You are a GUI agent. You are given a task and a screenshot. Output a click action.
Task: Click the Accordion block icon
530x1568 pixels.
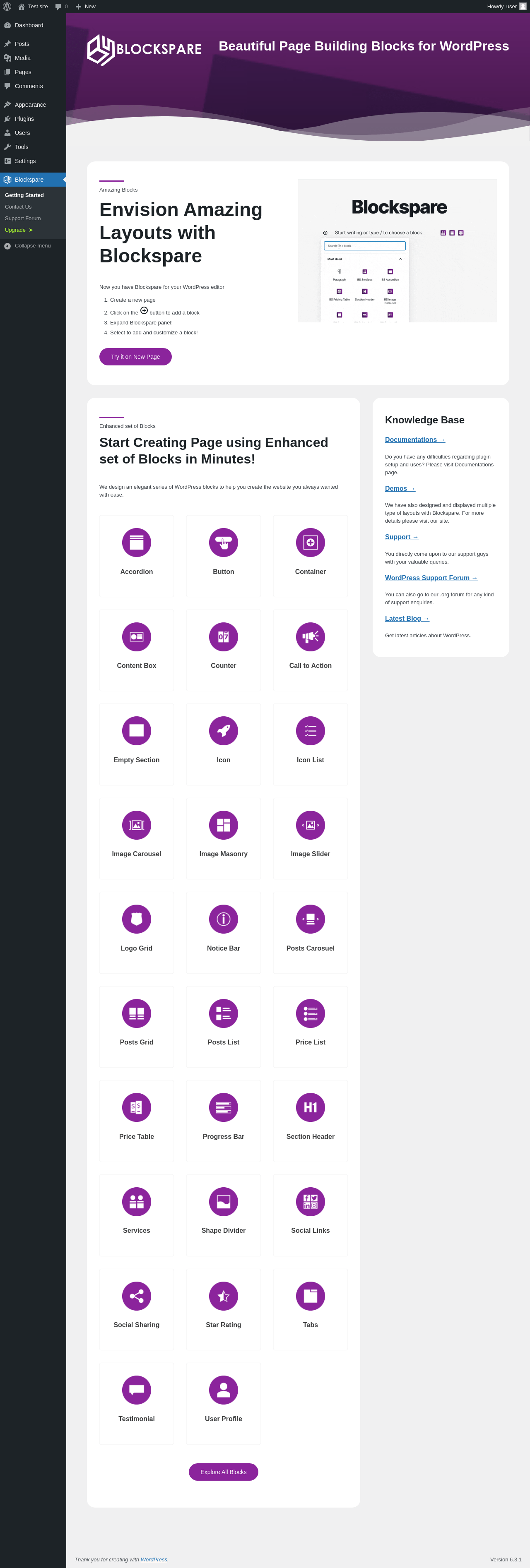point(137,543)
